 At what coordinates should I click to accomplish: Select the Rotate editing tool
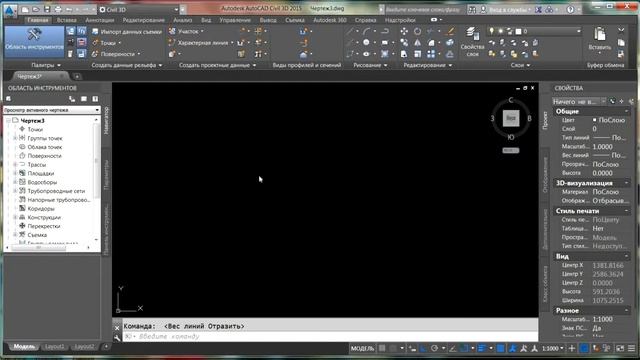(x=417, y=31)
